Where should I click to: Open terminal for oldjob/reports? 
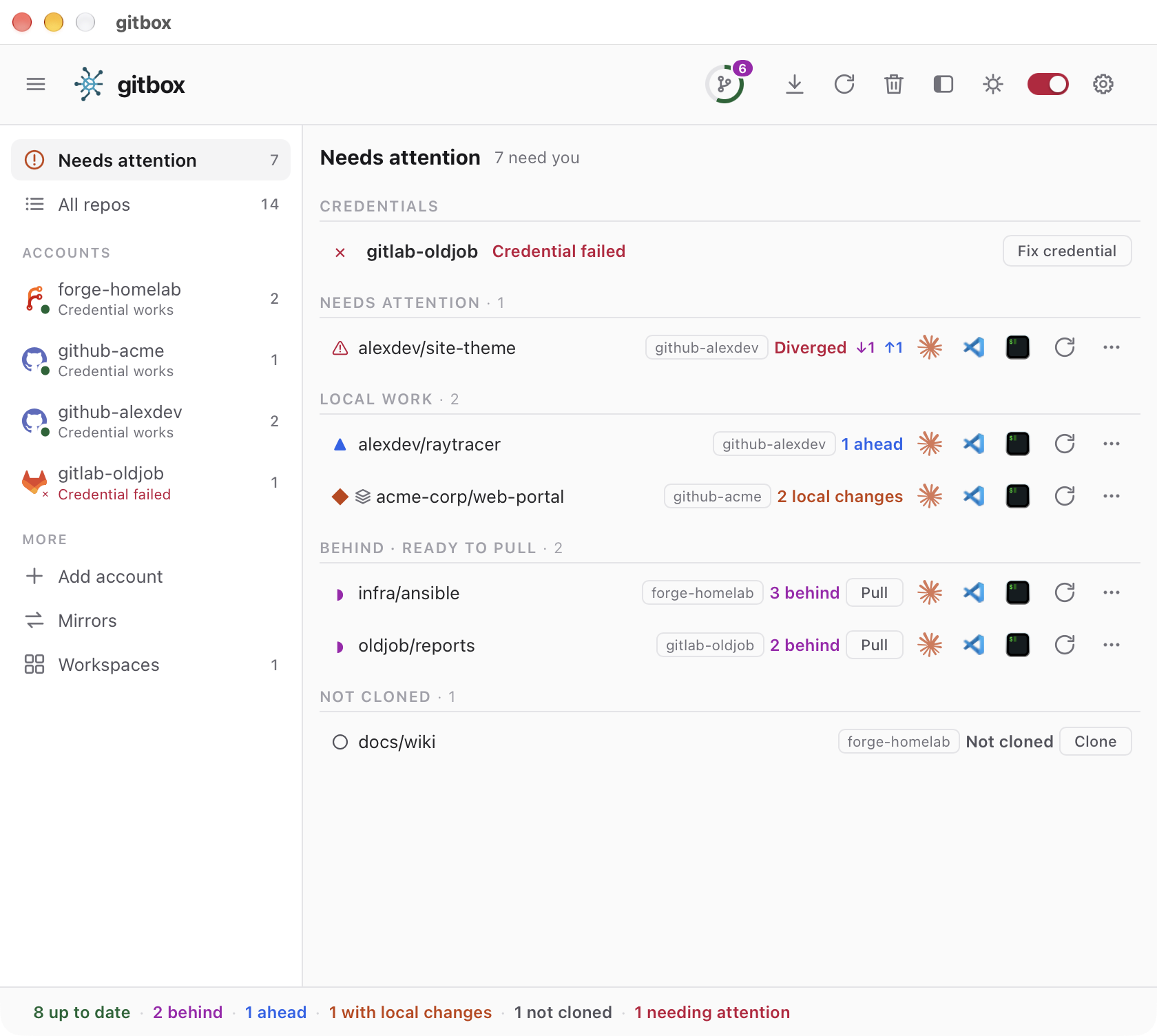pos(1018,645)
